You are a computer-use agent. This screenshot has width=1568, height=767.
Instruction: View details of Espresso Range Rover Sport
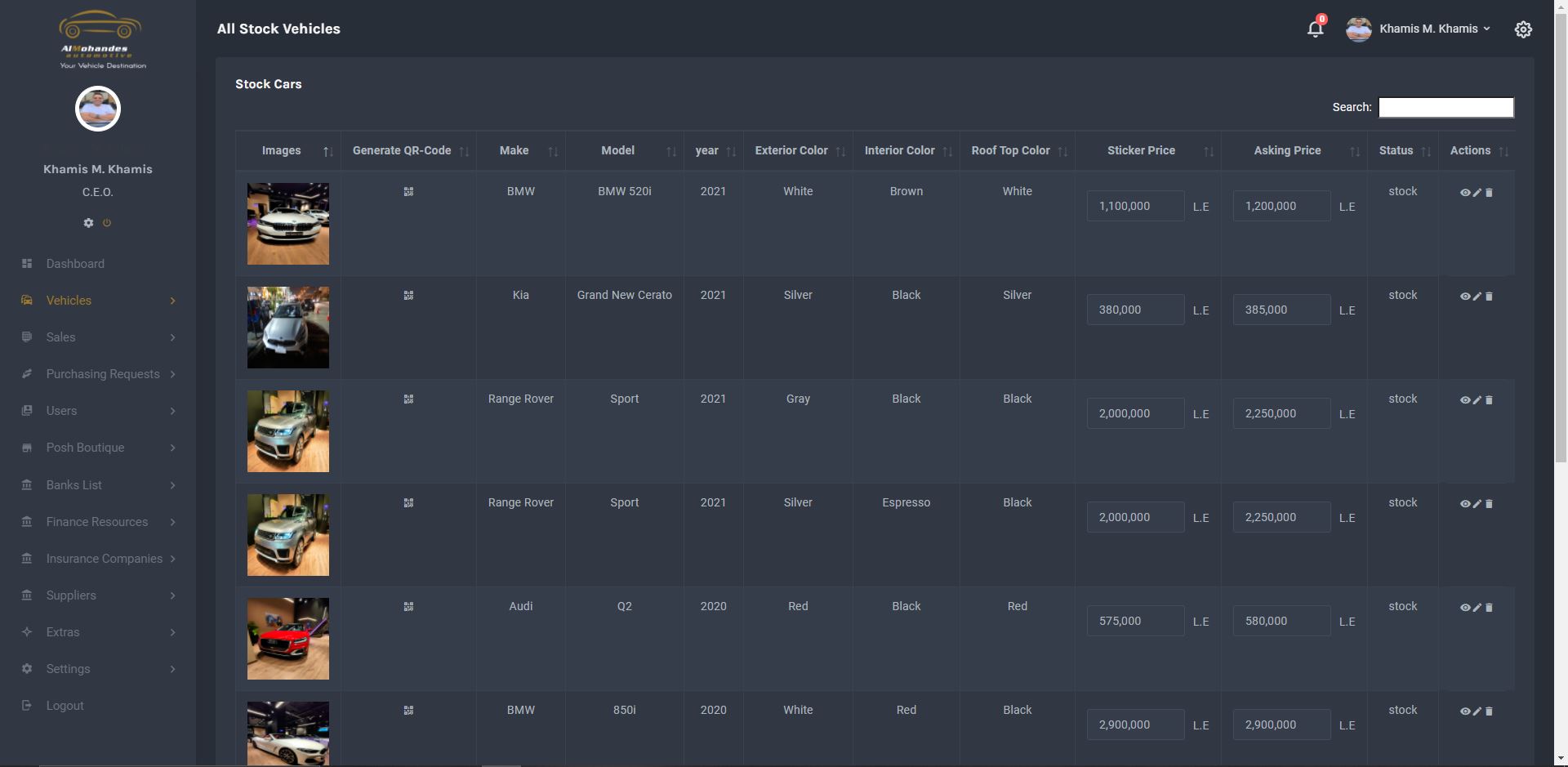[x=1465, y=504]
